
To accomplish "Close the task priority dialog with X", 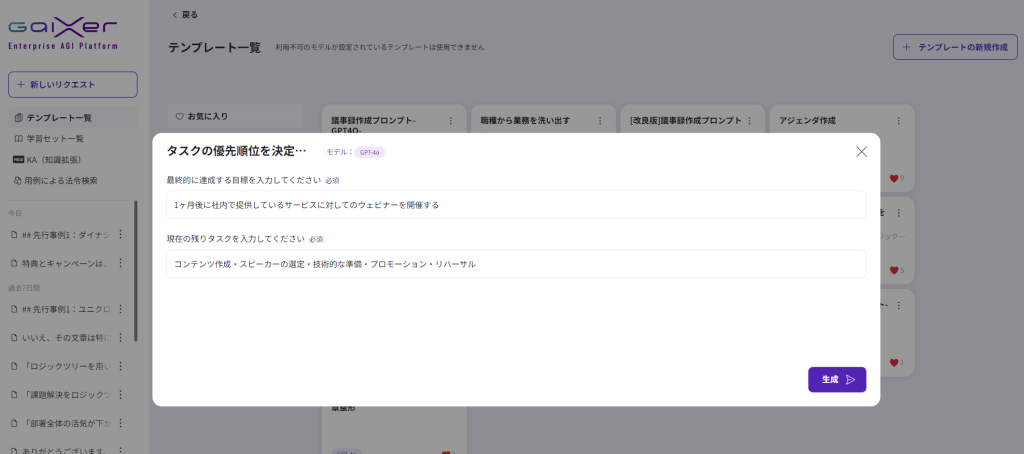I will (x=861, y=152).
